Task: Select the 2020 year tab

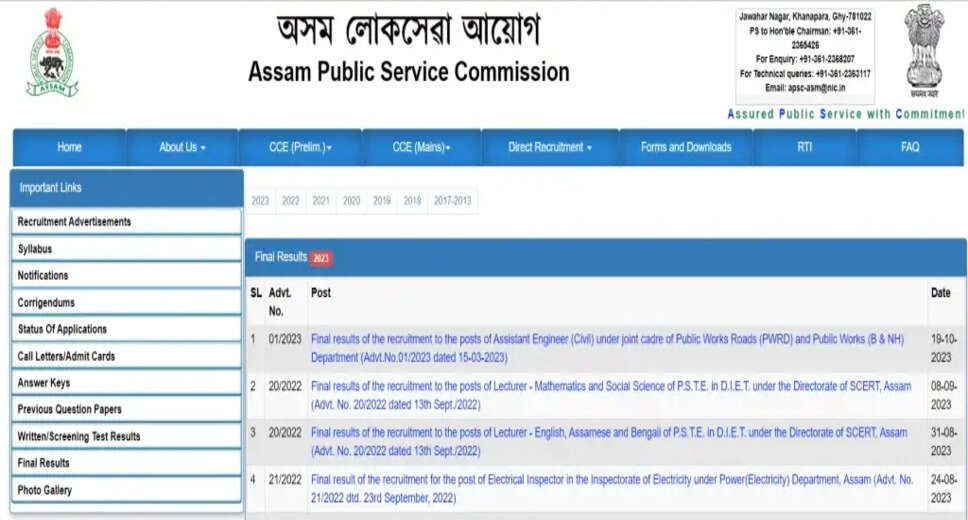Action: click(x=351, y=201)
